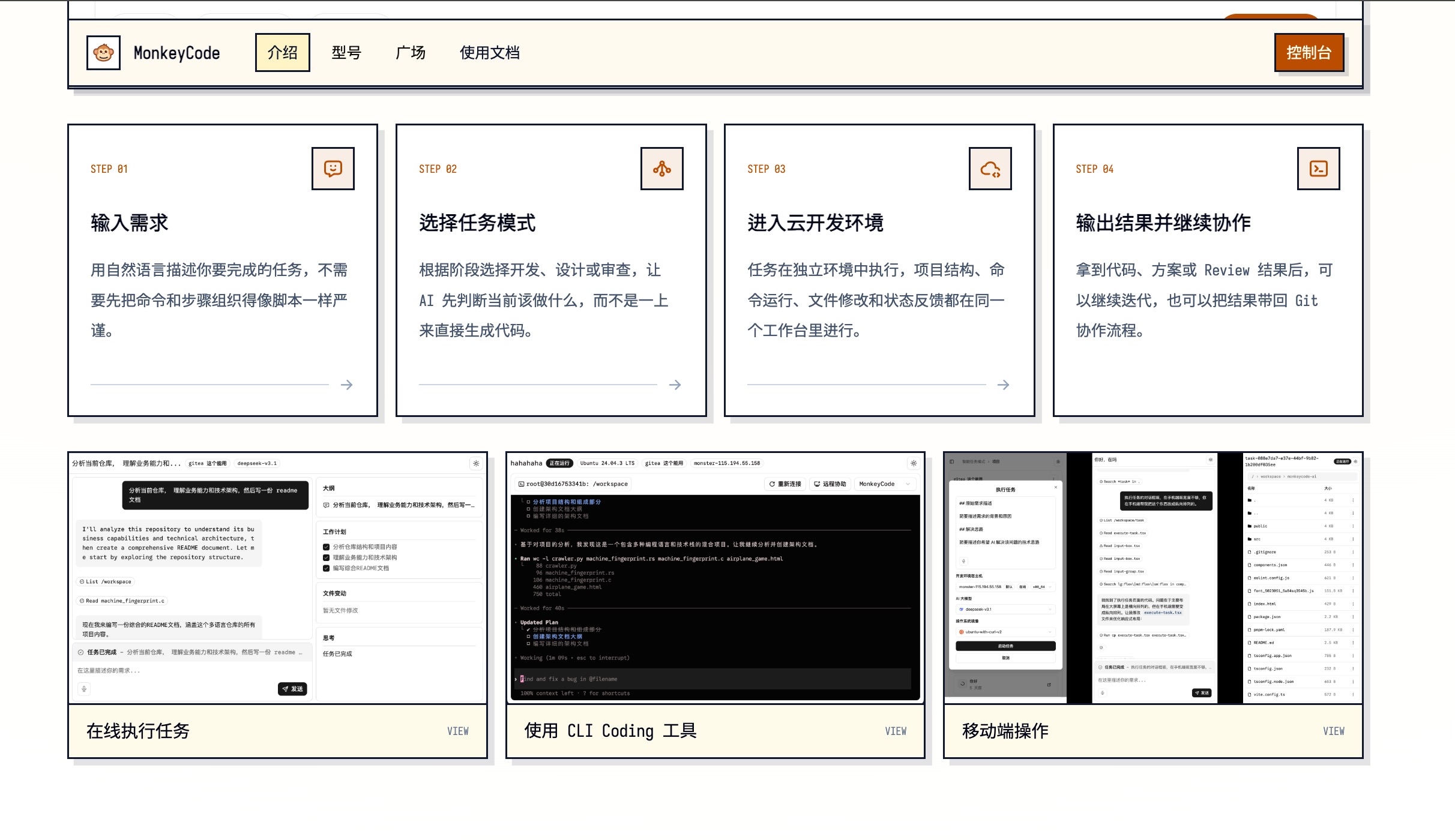This screenshot has height=840, width=1455.
Task: Click the STEP 02 label
Action: [x=438, y=169]
